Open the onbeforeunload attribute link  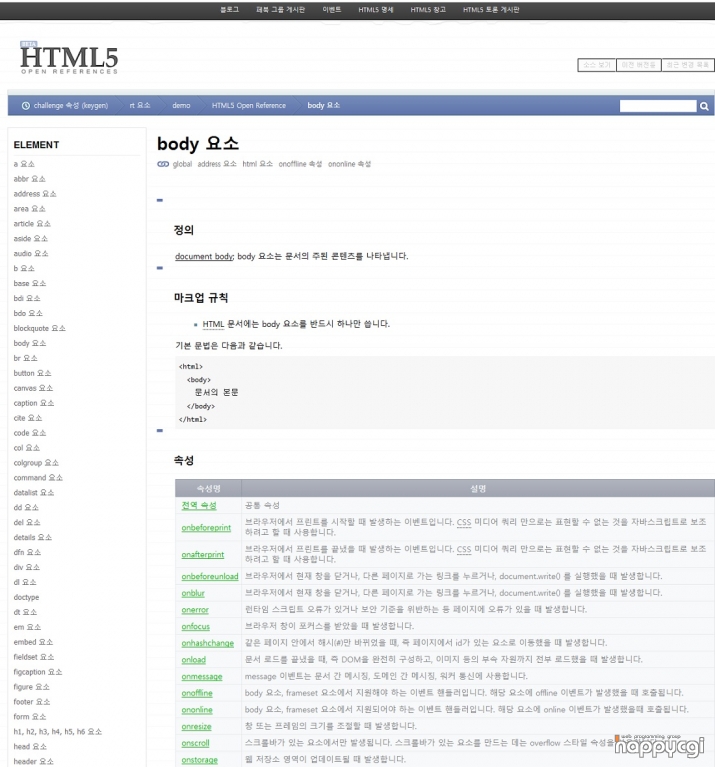pos(210,577)
